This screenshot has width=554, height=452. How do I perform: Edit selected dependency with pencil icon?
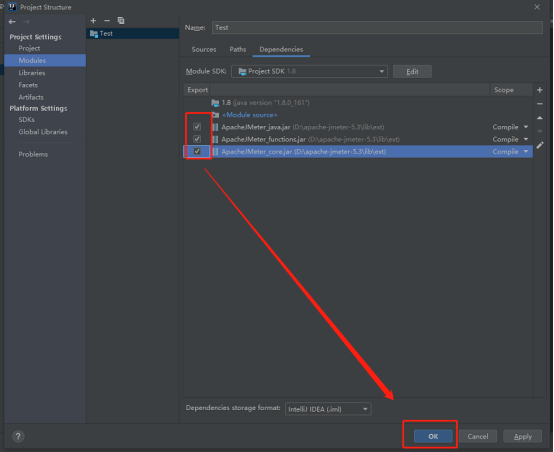click(x=540, y=145)
